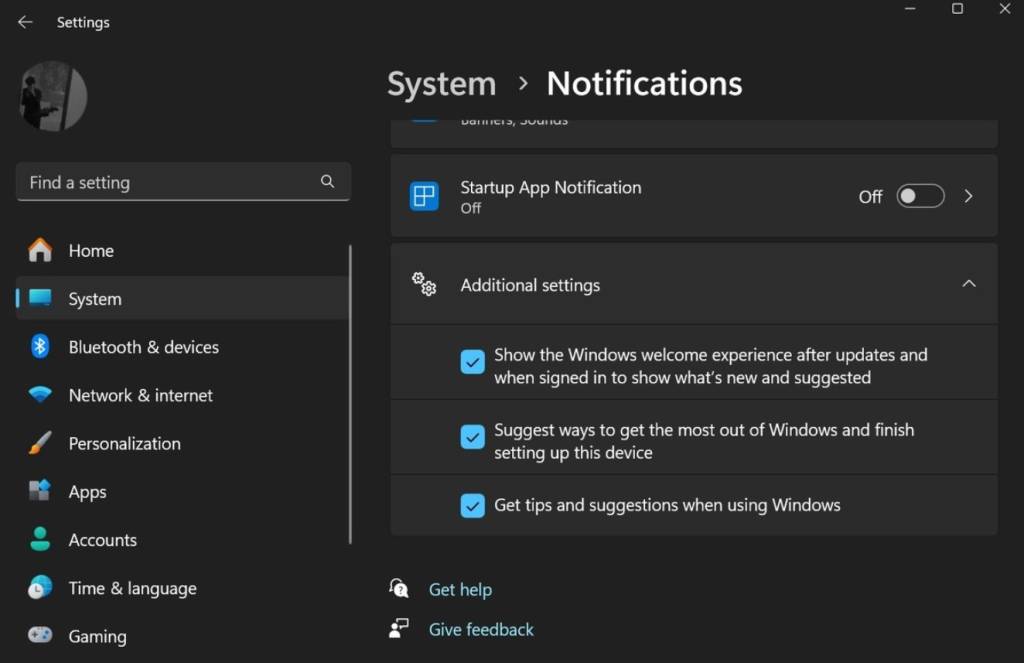Collapse the Additional settings section
Image resolution: width=1024 pixels, height=663 pixels.
pyautogui.click(x=968, y=284)
